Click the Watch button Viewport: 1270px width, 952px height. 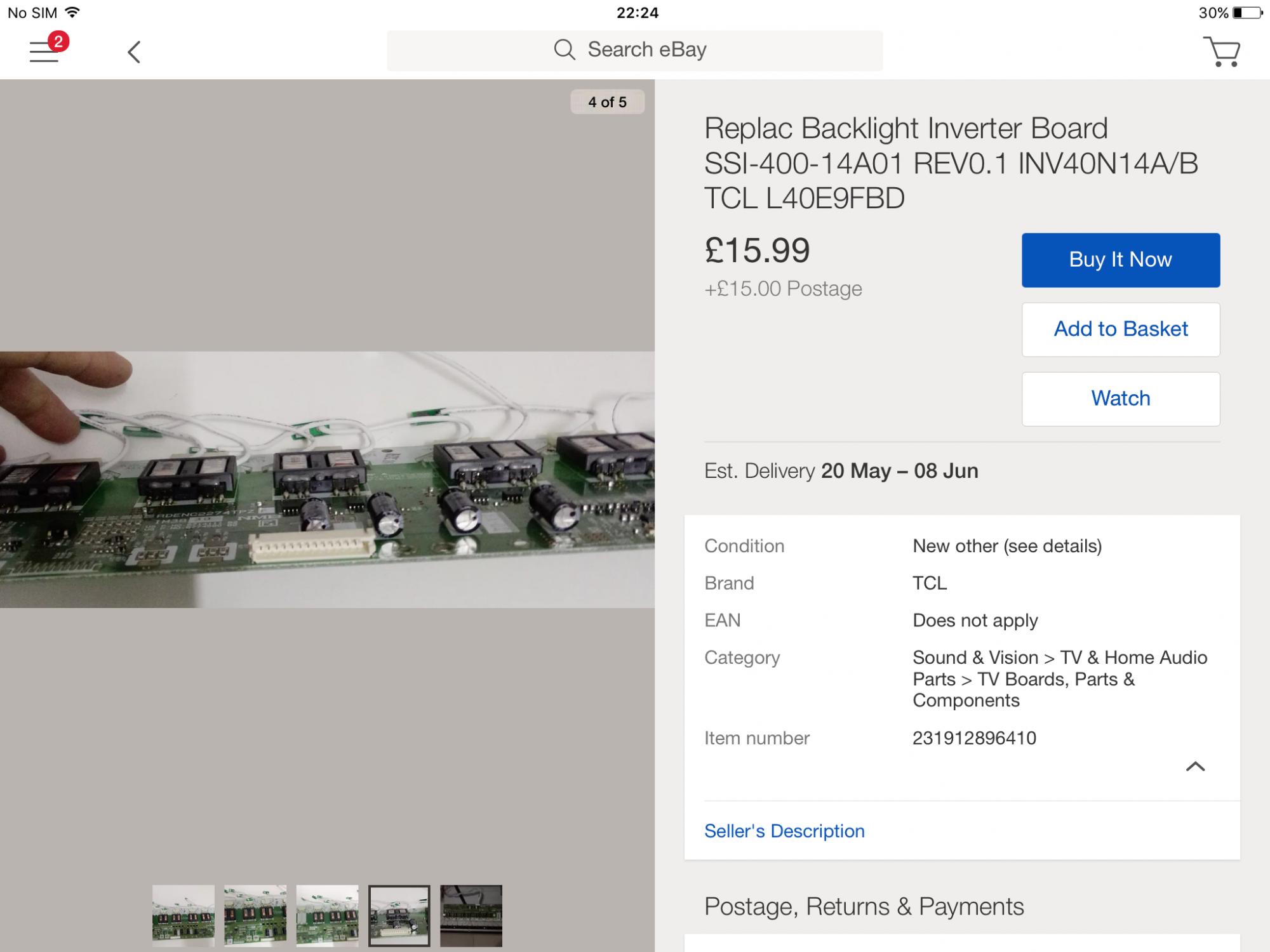pos(1120,399)
